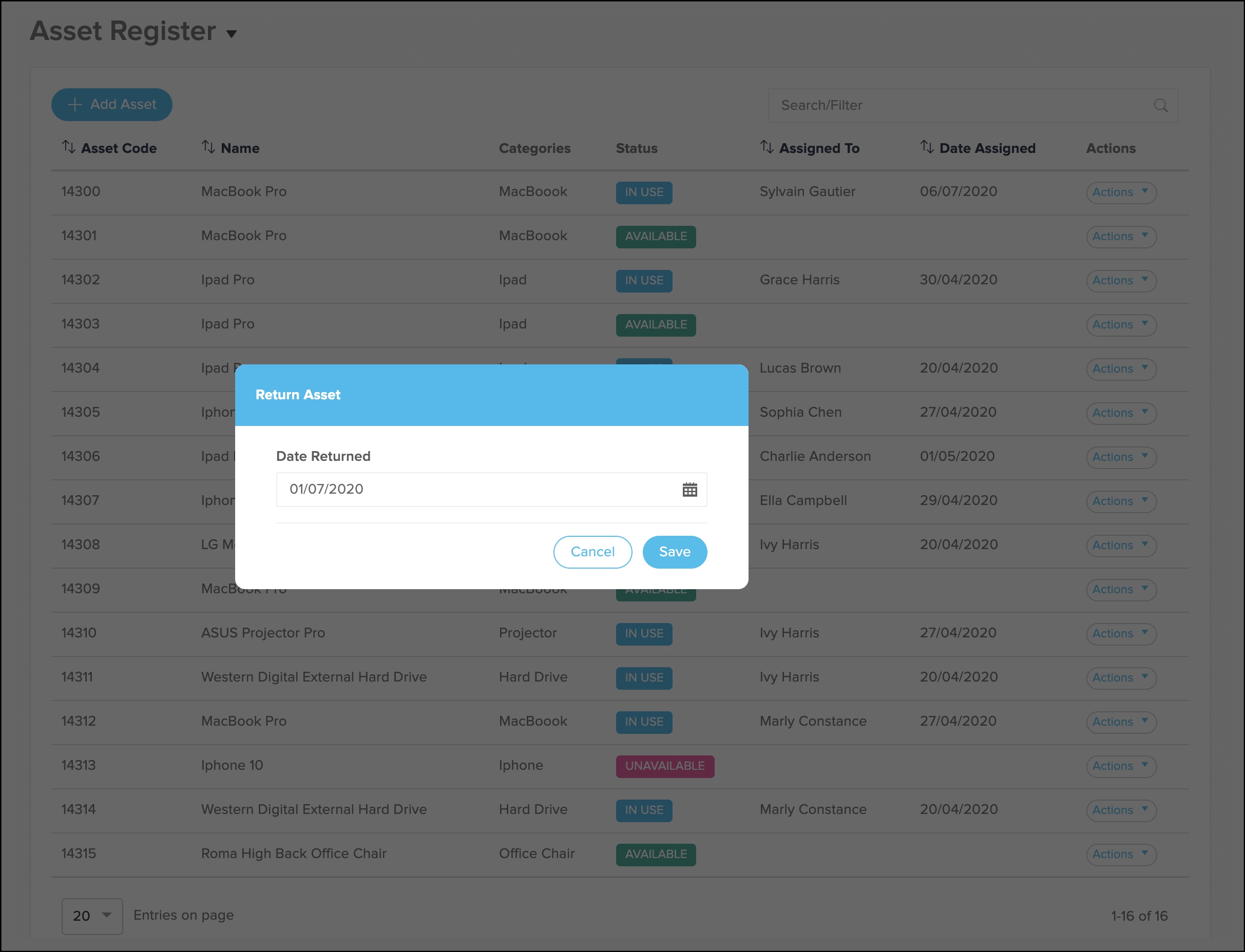Click AVAILABLE badge for asset 14301
Screen dimensions: 1245x952
point(656,236)
